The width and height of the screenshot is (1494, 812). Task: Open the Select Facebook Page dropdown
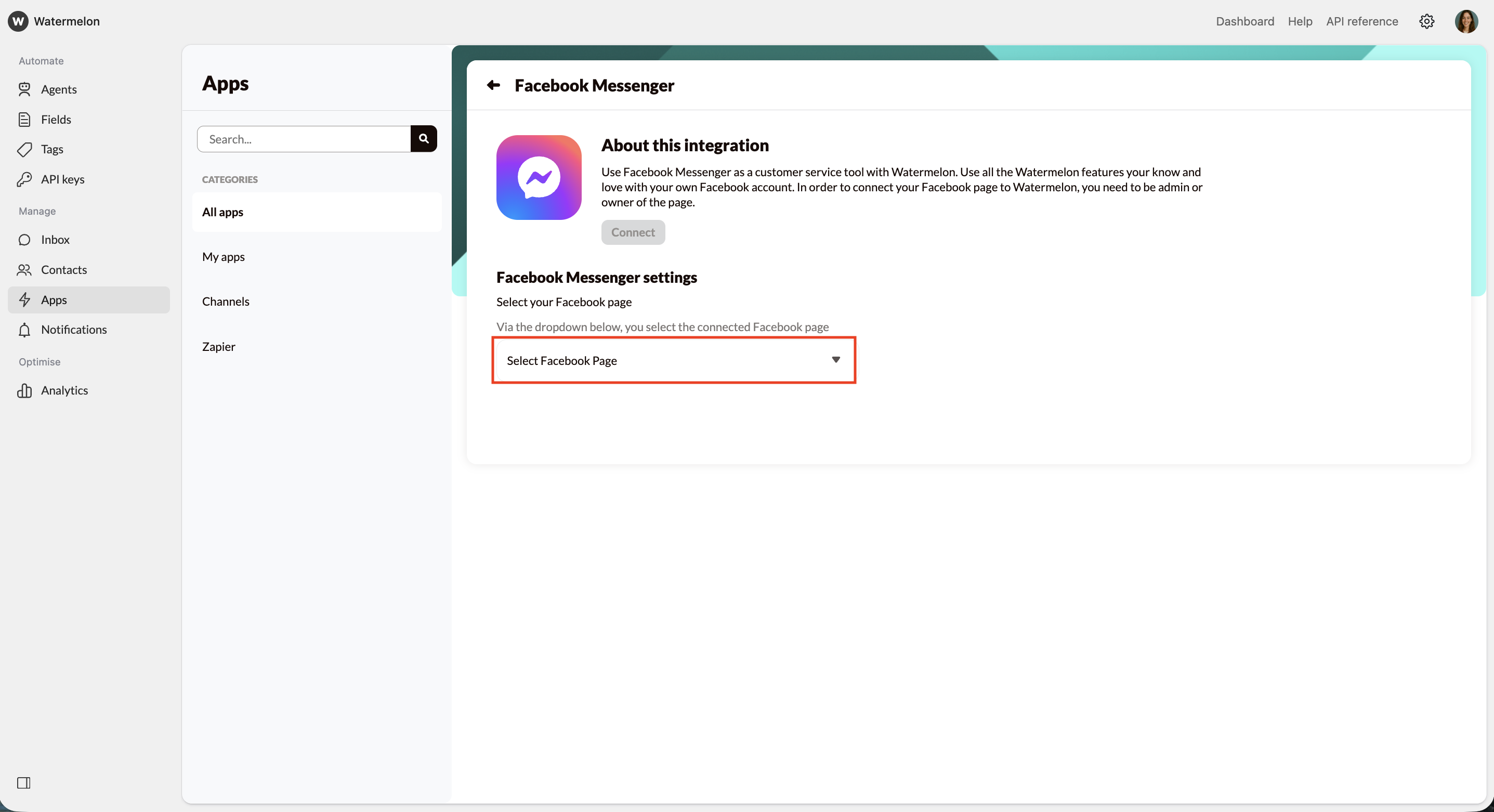coord(673,360)
